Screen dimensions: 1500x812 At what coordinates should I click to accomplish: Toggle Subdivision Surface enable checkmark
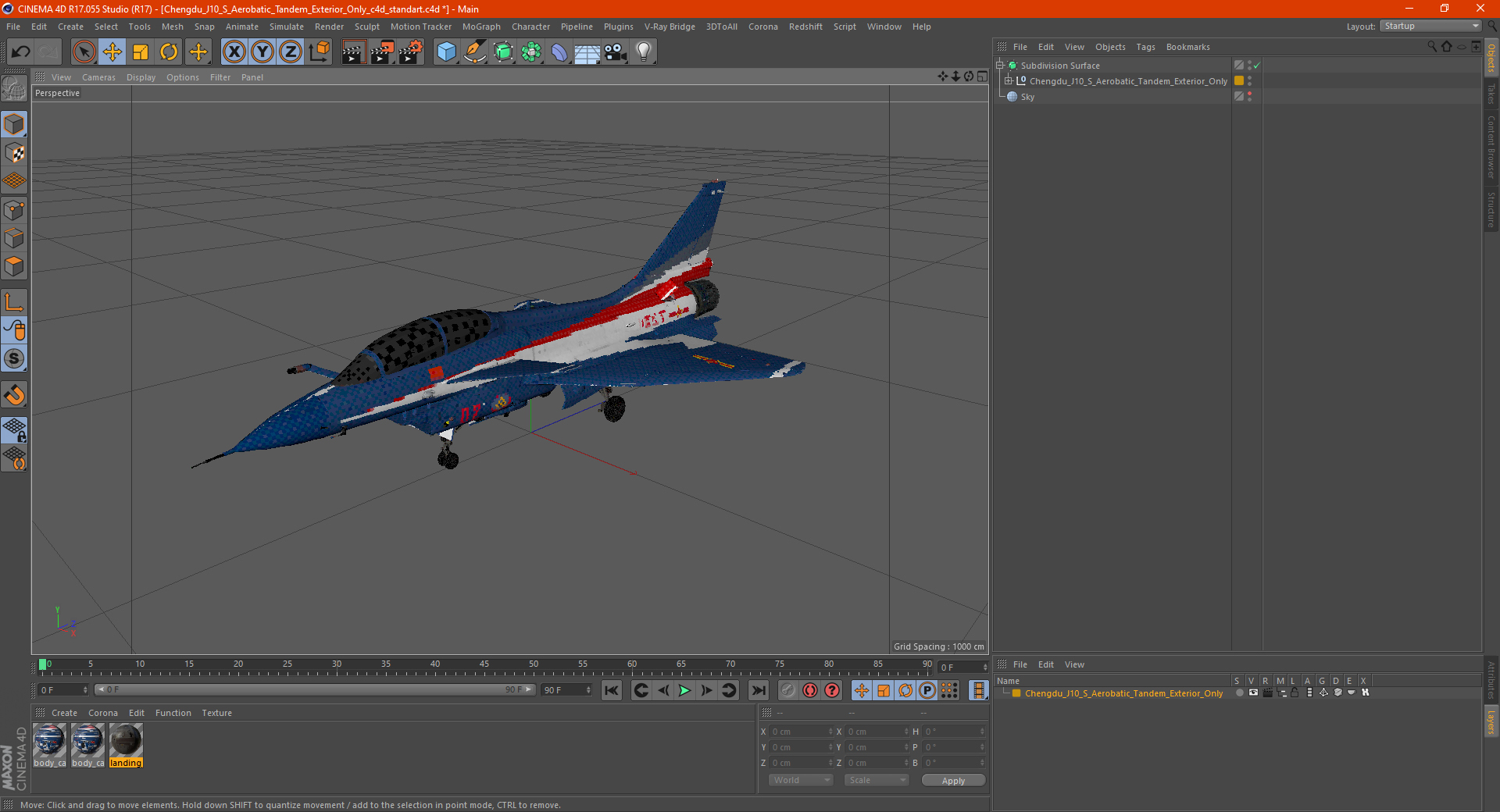click(1257, 66)
